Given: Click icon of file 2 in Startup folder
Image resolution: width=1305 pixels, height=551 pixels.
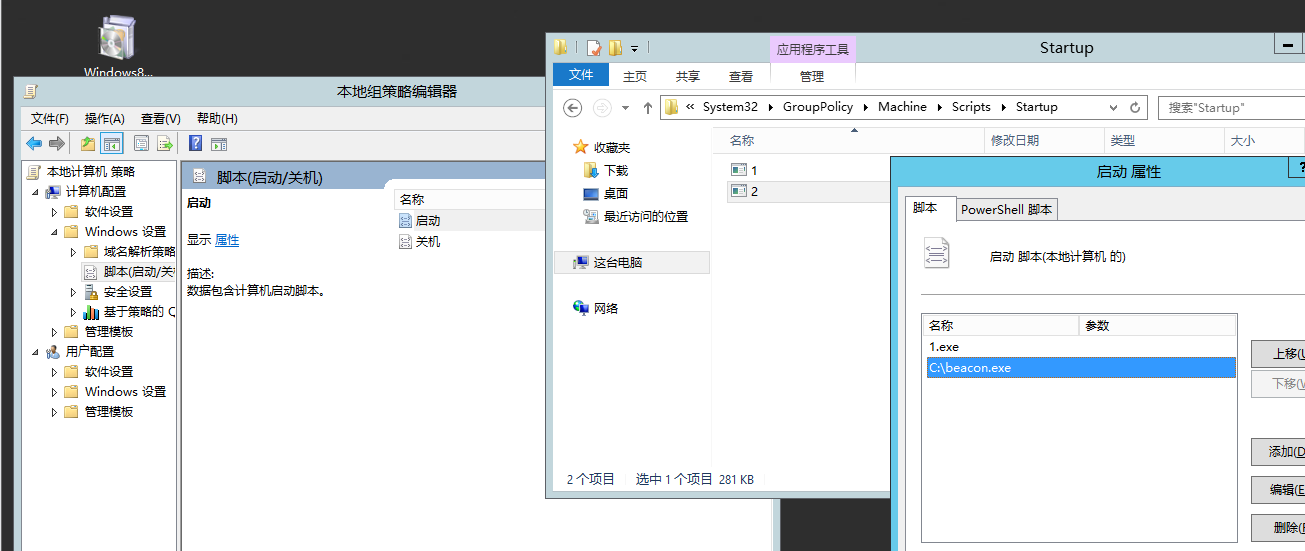Looking at the screenshot, I should coord(739,191).
